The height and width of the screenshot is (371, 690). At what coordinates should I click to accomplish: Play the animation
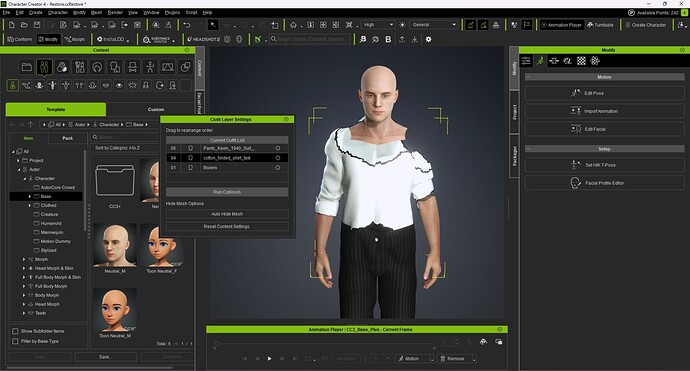click(x=270, y=359)
